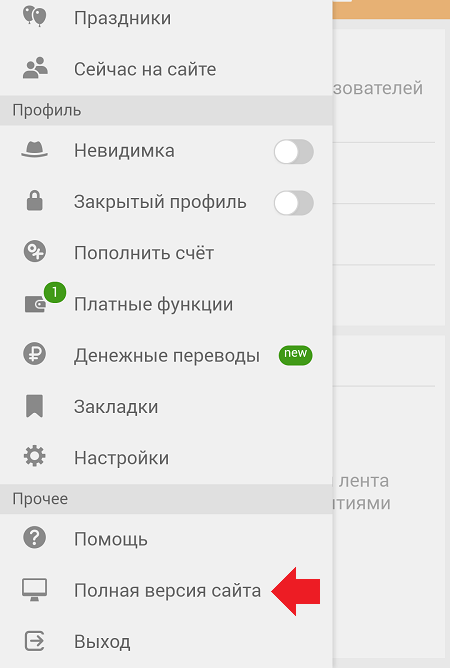Open Полная версия сайта link
Image resolution: width=450 pixels, height=668 pixels.
point(167,590)
